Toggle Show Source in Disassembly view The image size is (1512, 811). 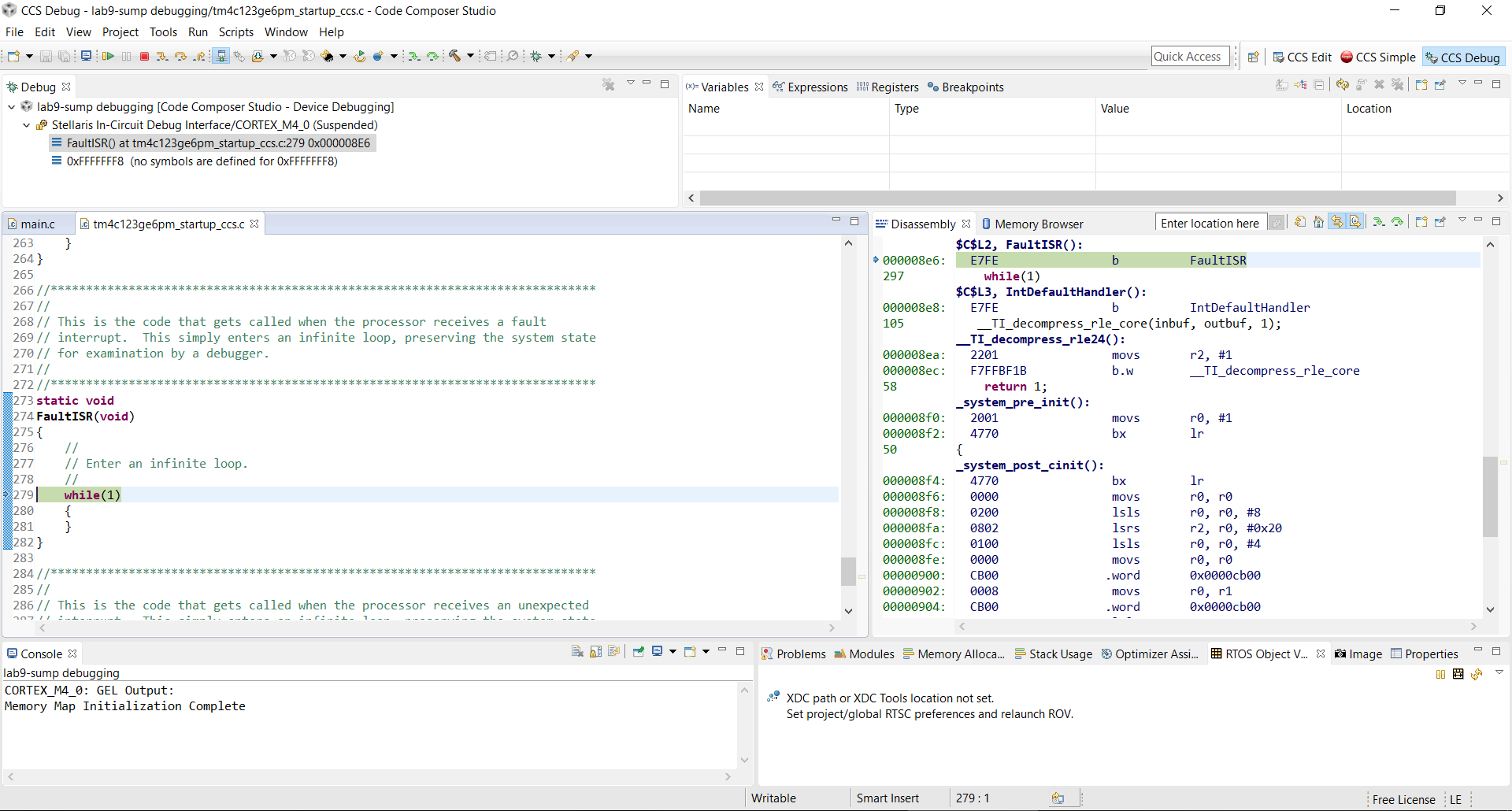pyautogui.click(x=1355, y=223)
